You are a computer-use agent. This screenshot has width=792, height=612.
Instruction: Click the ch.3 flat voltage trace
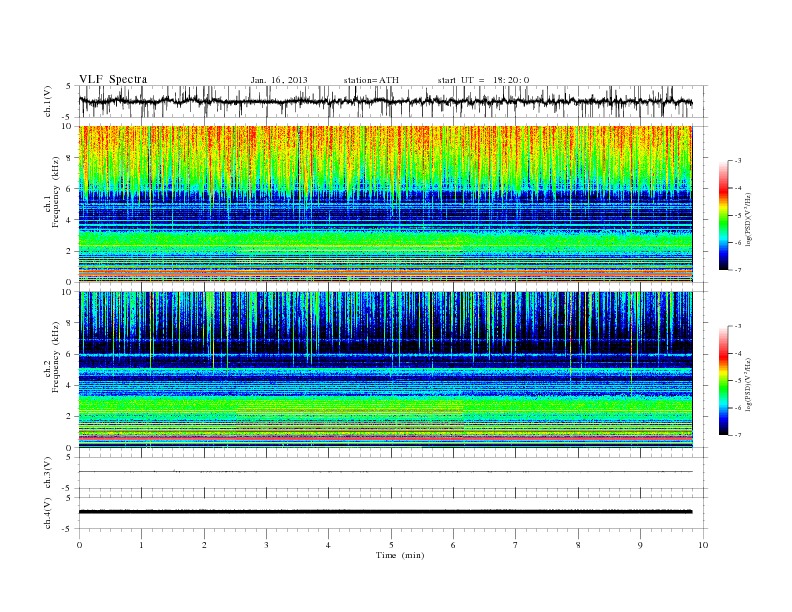(385, 472)
